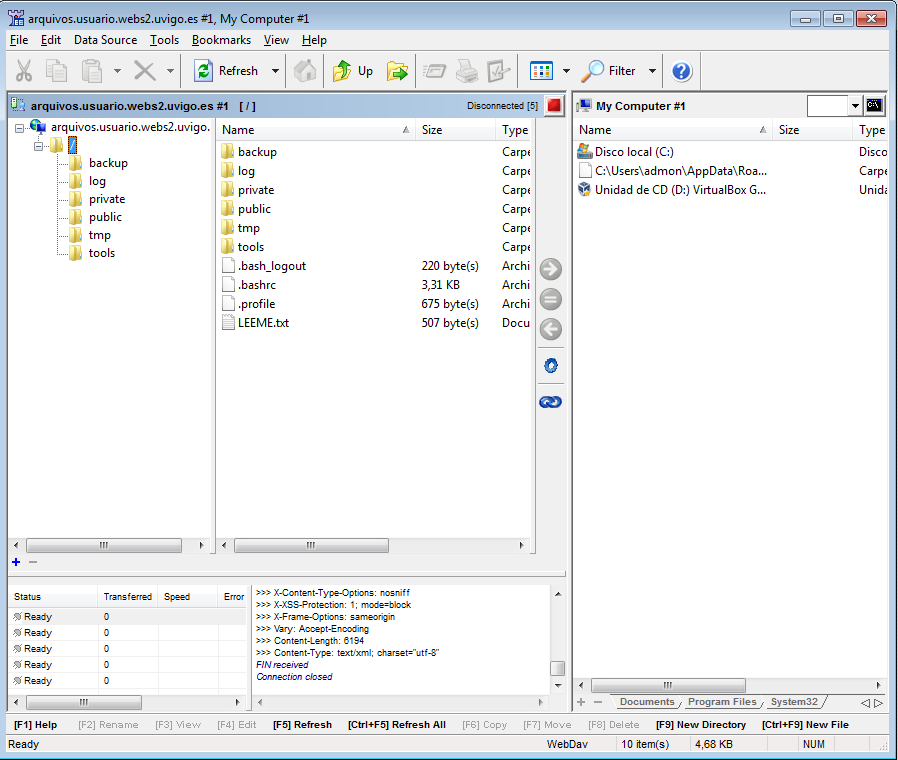
Task: Click the Refresh toolbar button
Action: 226,71
